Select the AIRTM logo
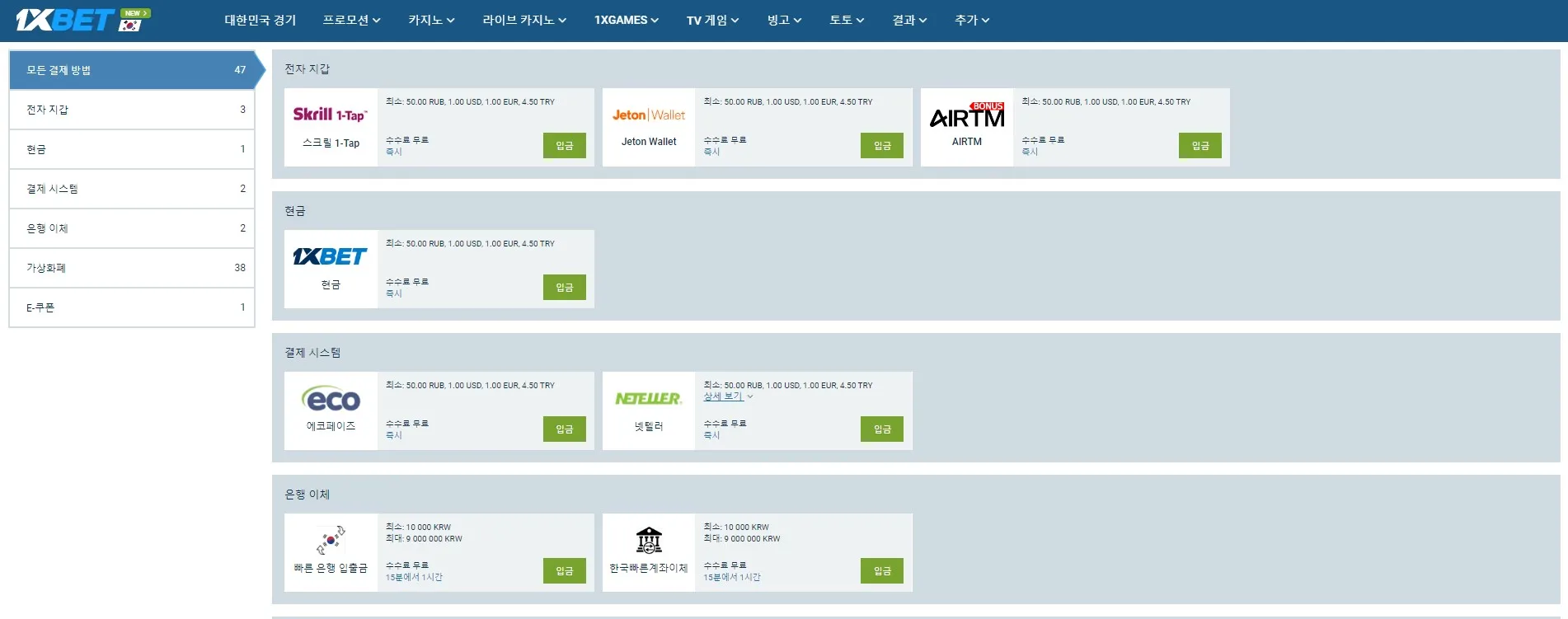The width and height of the screenshot is (1568, 619). point(967,115)
